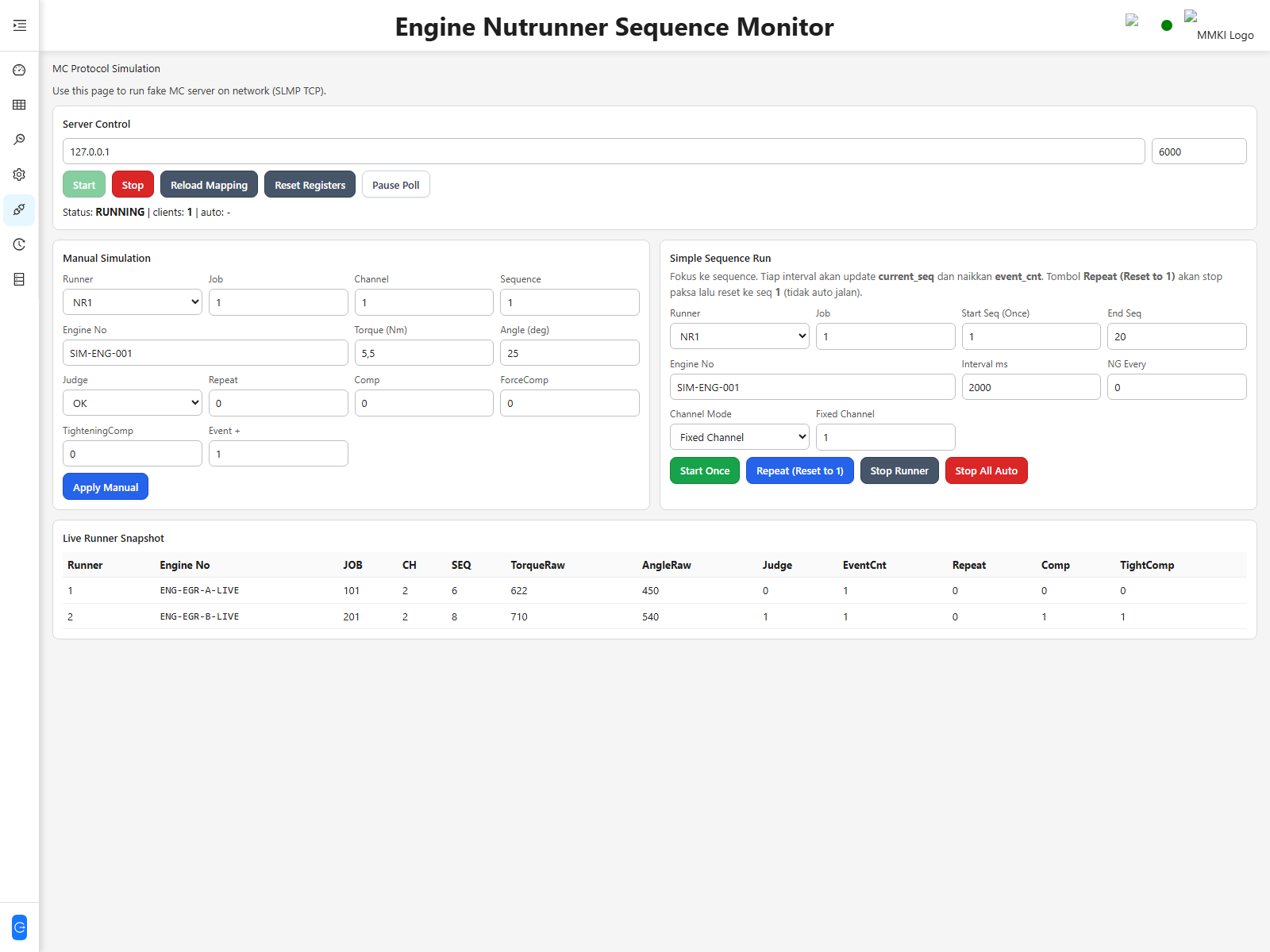1270x952 pixels.
Task: Click the Start Seq (Once) field
Action: [x=1031, y=336]
